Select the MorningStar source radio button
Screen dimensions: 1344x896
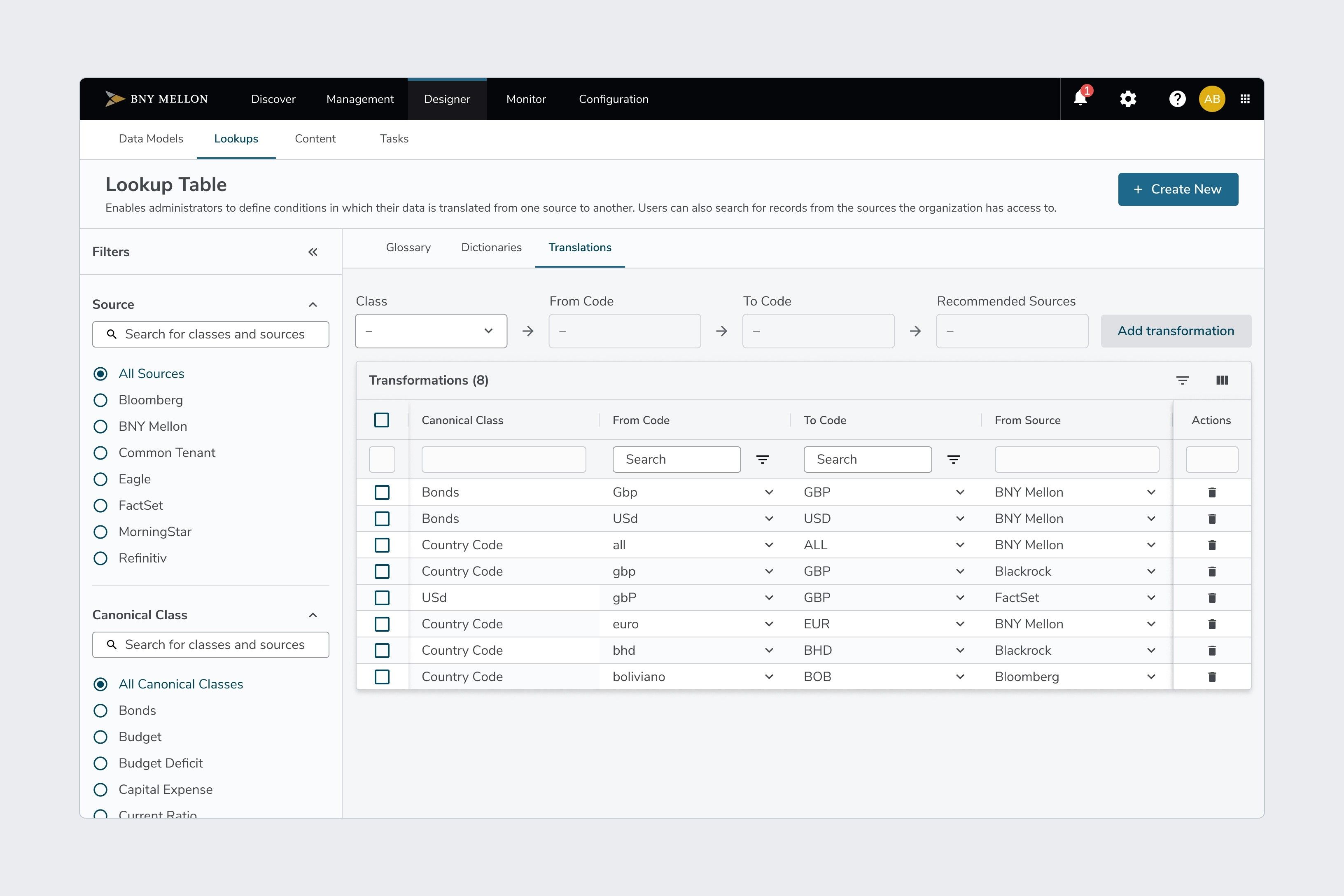coord(100,532)
